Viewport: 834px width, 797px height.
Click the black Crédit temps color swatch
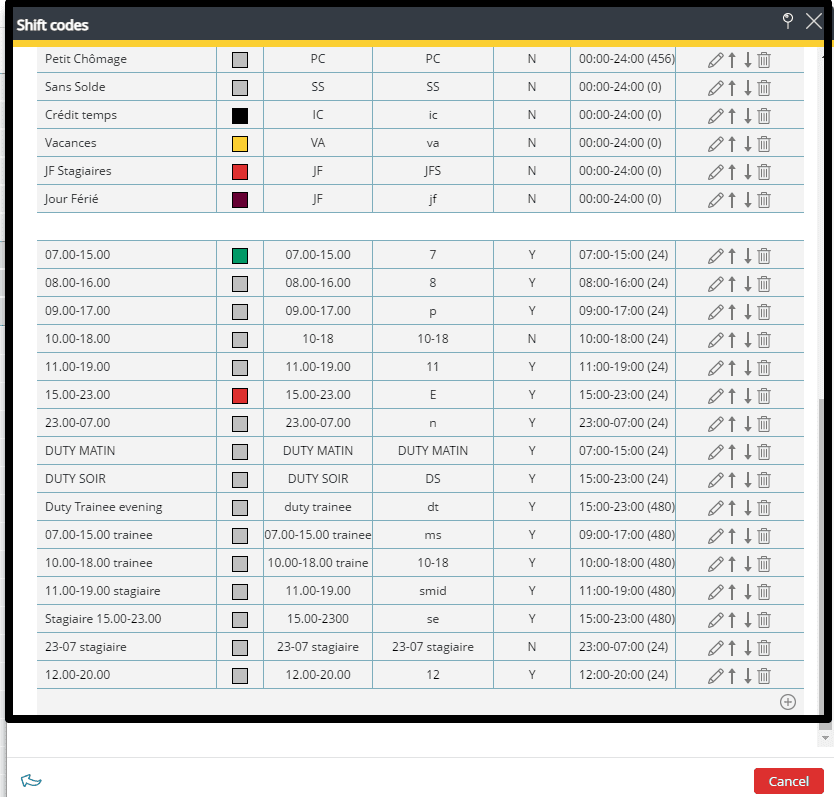click(240, 115)
